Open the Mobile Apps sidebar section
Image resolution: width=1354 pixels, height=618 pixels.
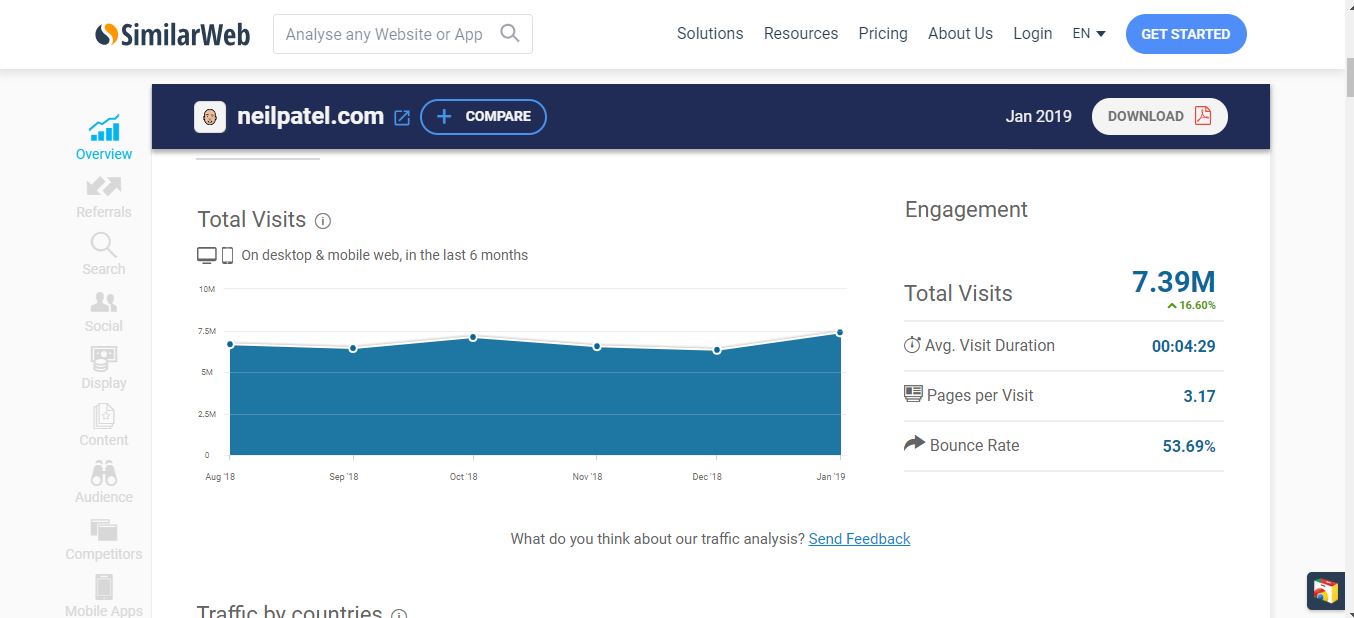104,595
